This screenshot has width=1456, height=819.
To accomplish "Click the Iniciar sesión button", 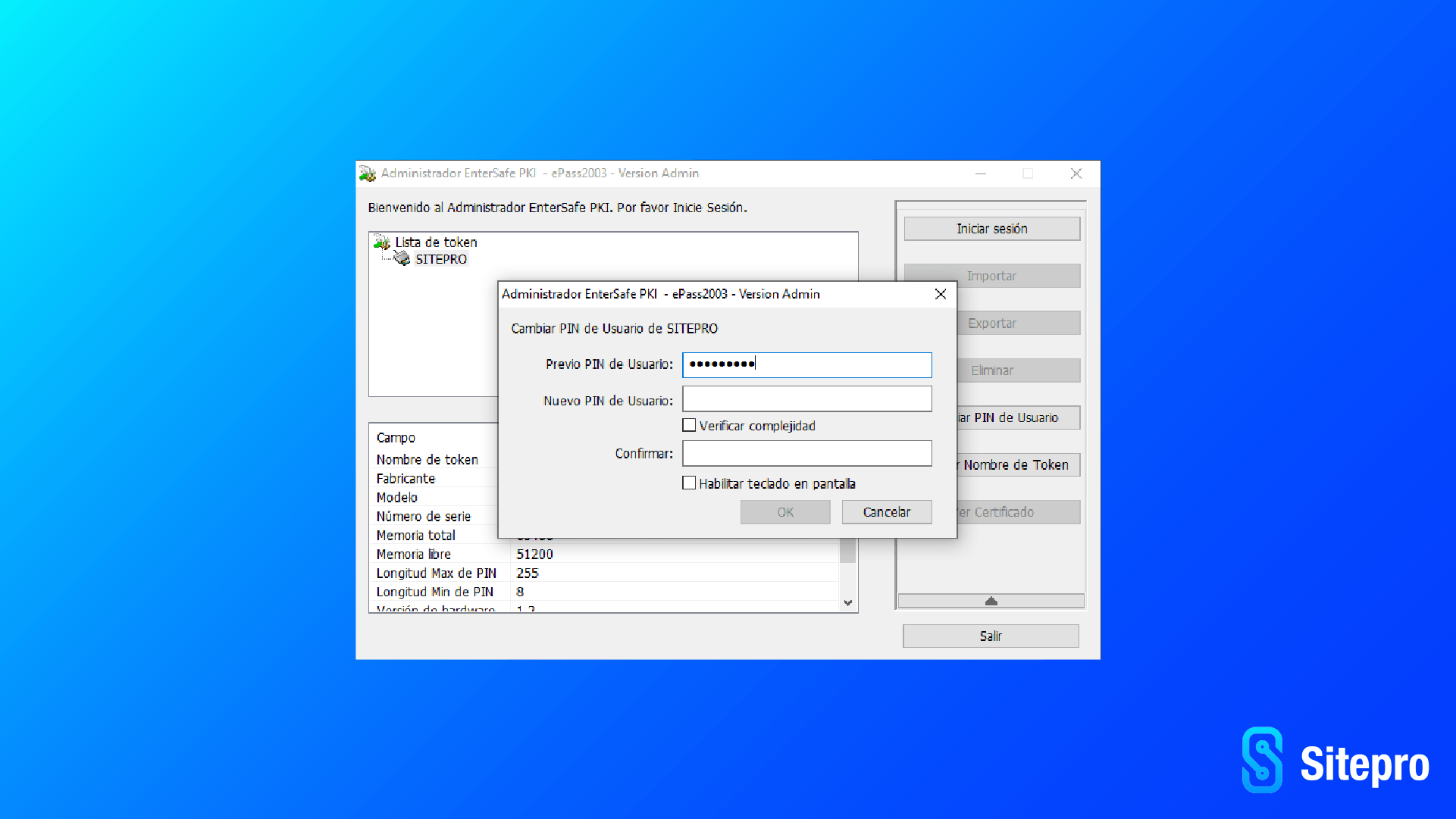I will tap(992, 229).
